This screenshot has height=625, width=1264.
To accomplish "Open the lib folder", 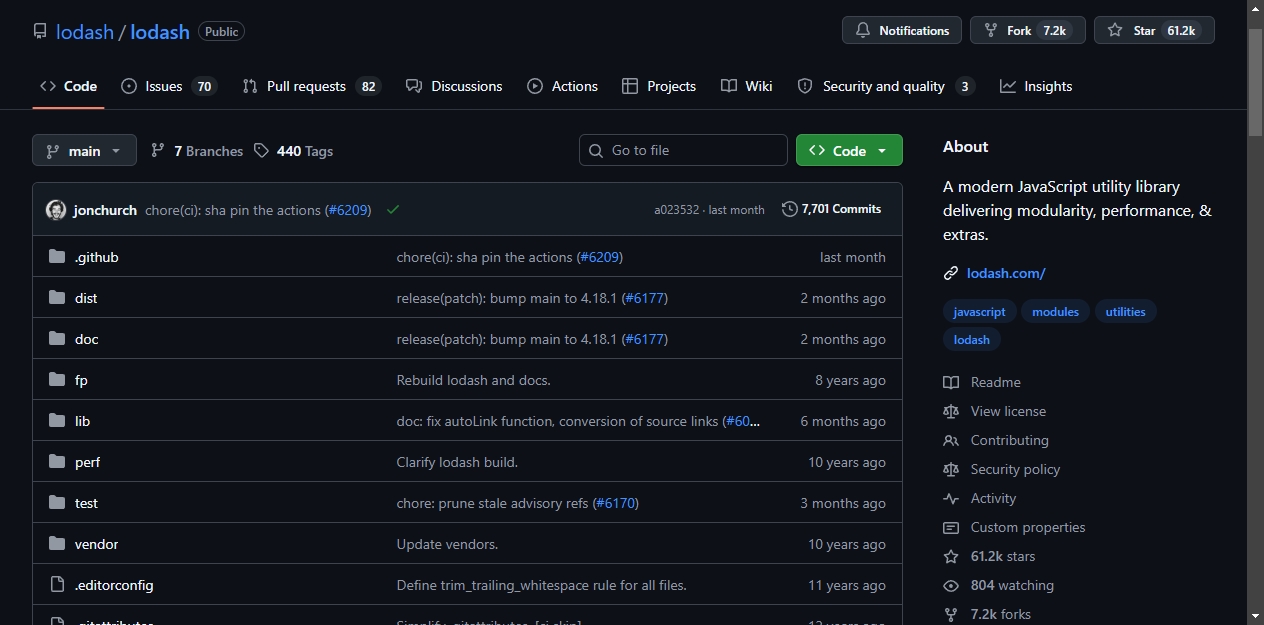I will [x=82, y=421].
